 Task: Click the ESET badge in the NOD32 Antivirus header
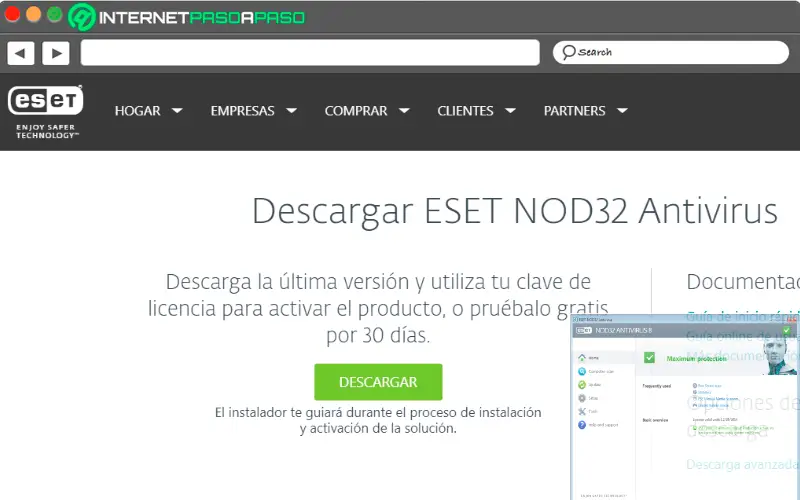pyautogui.click(x=584, y=331)
